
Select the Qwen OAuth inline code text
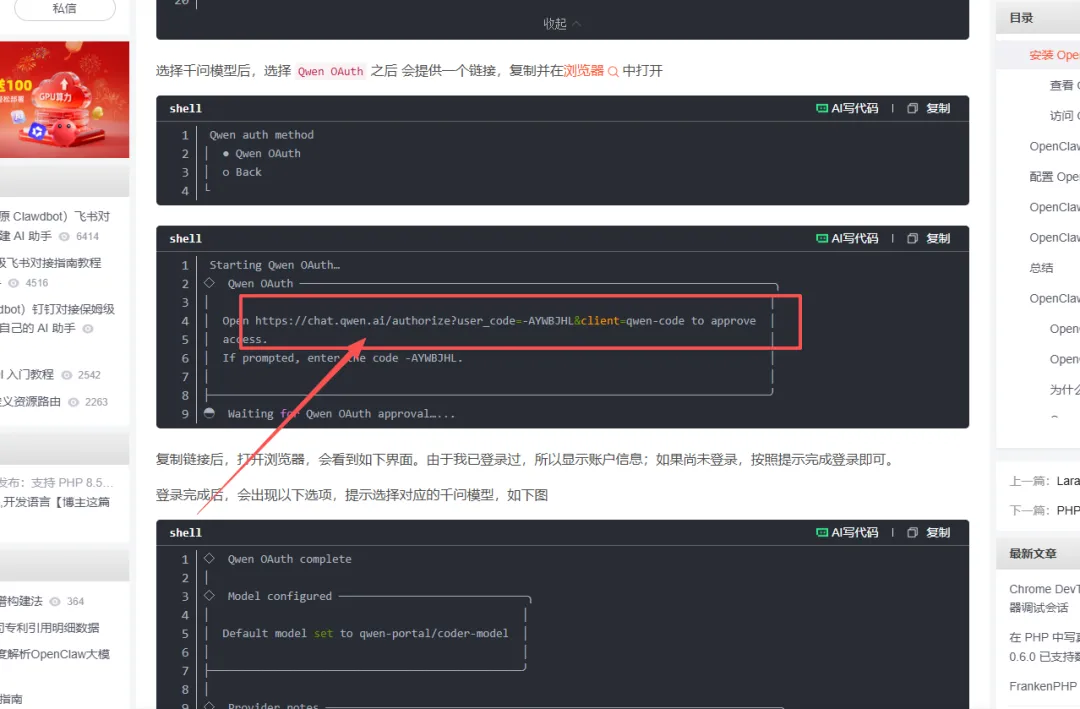tap(331, 72)
